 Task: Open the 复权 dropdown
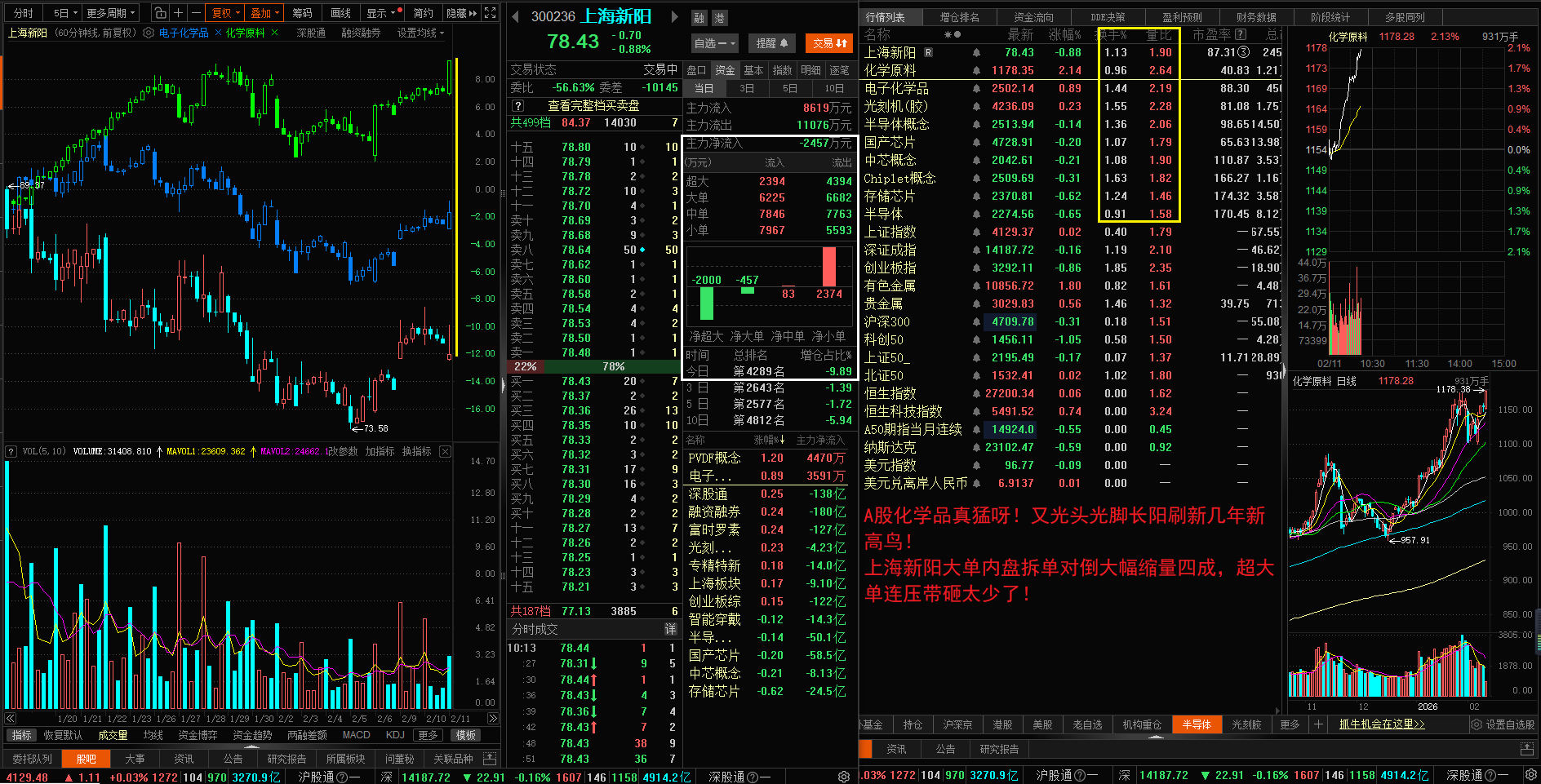[226, 13]
